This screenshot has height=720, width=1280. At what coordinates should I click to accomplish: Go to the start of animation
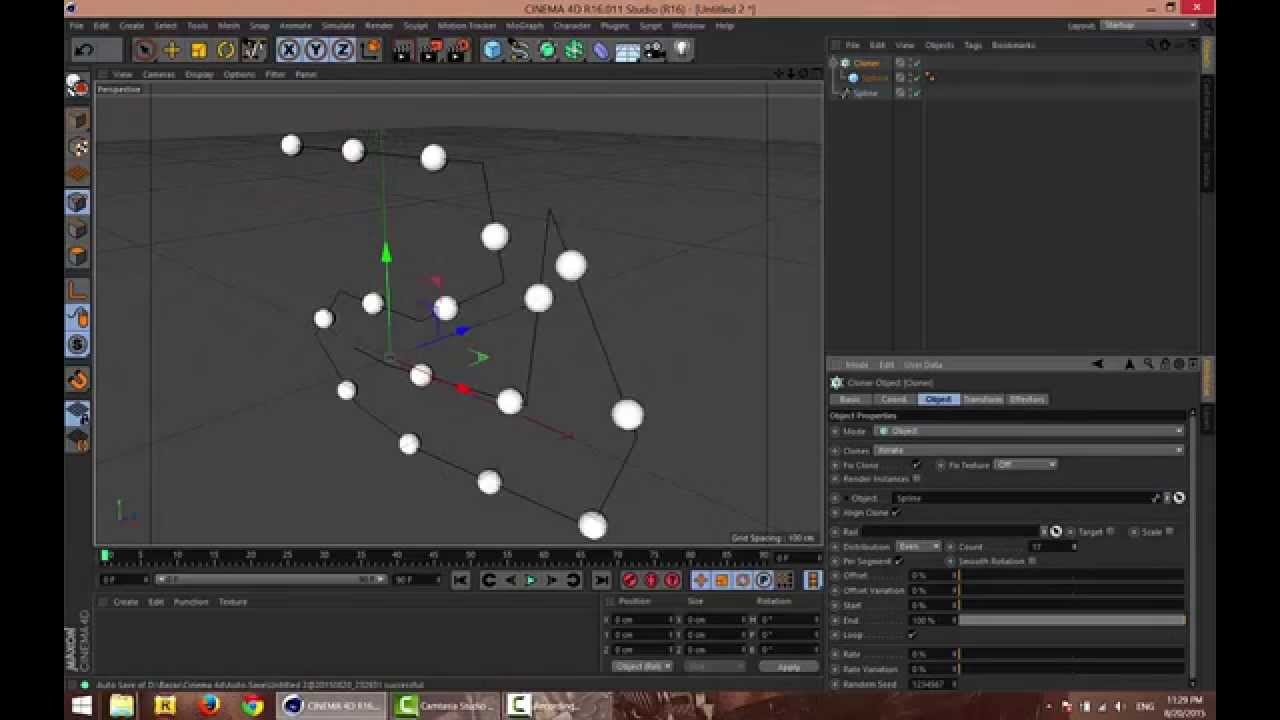pos(460,580)
